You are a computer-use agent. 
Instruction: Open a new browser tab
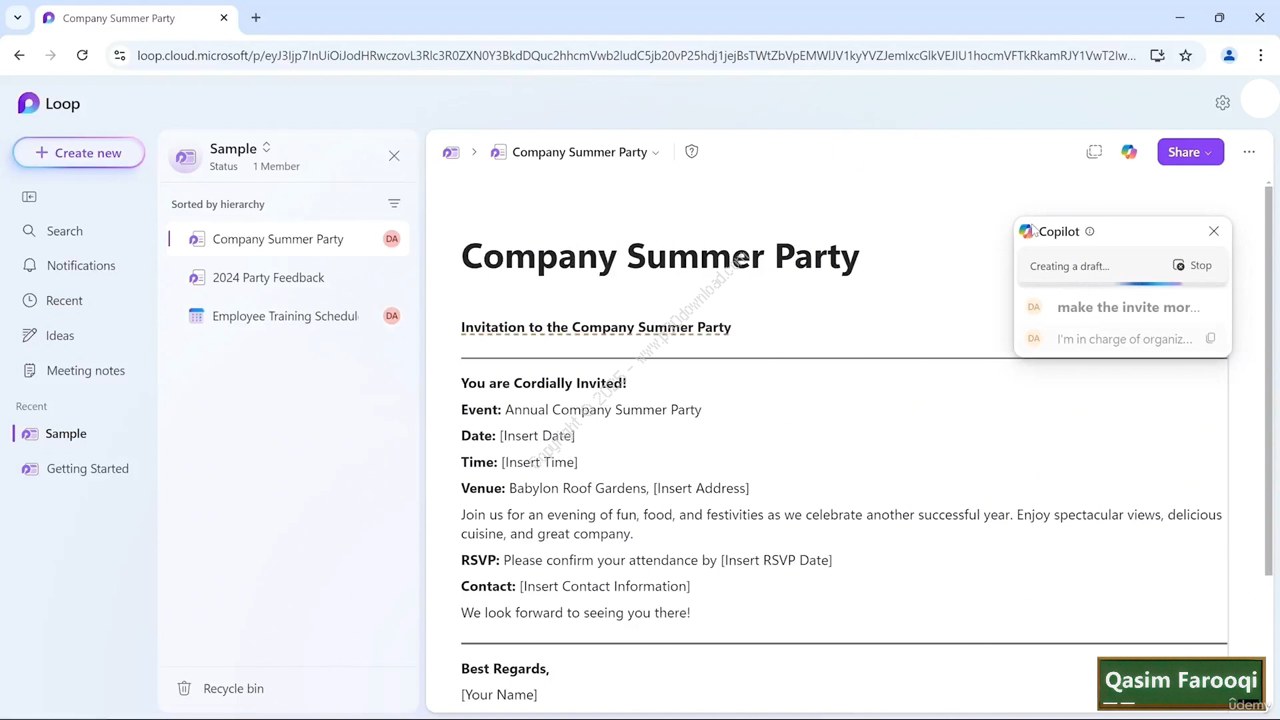256,17
